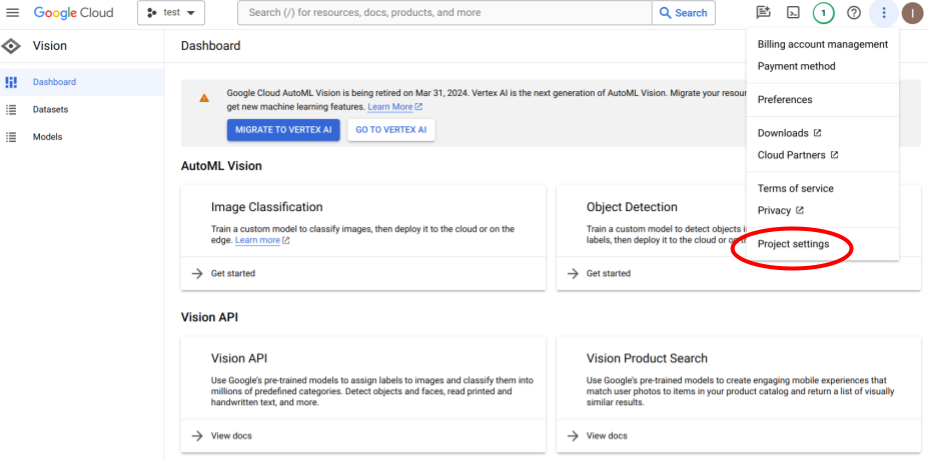Open the Cloud Shell terminal icon
This screenshot has width=928, height=462.
(x=792, y=13)
